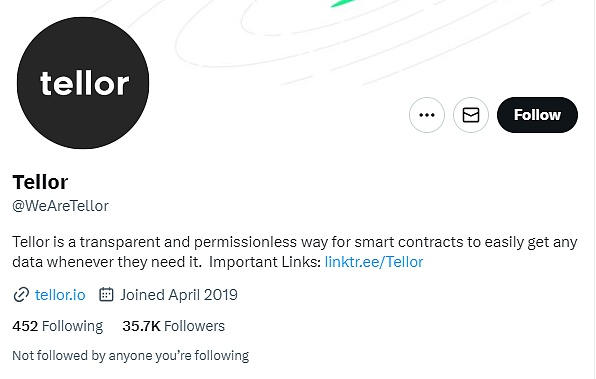Click 'data whenever they need it' text

pos(107,262)
